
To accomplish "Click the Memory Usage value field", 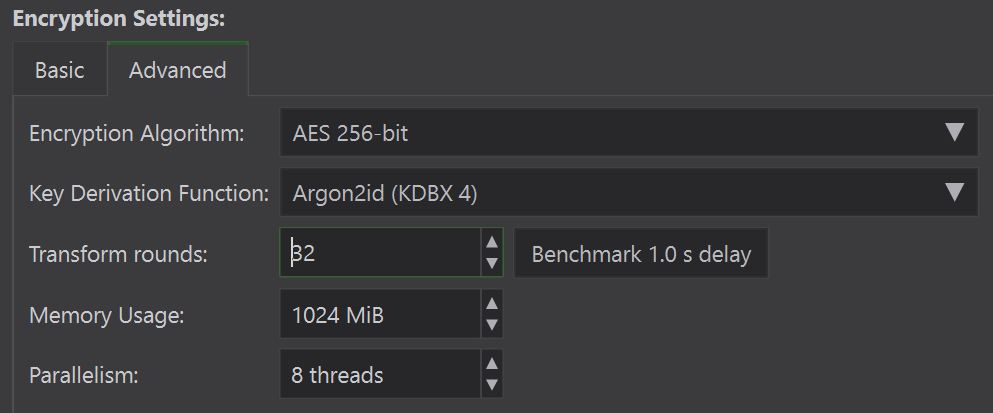I will [380, 316].
